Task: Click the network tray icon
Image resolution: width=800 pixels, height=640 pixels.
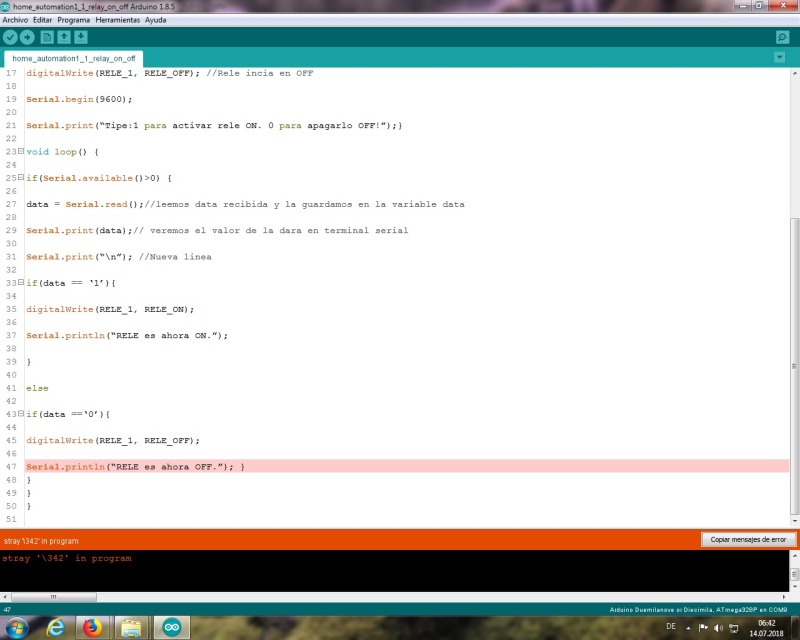Action: click(734, 628)
